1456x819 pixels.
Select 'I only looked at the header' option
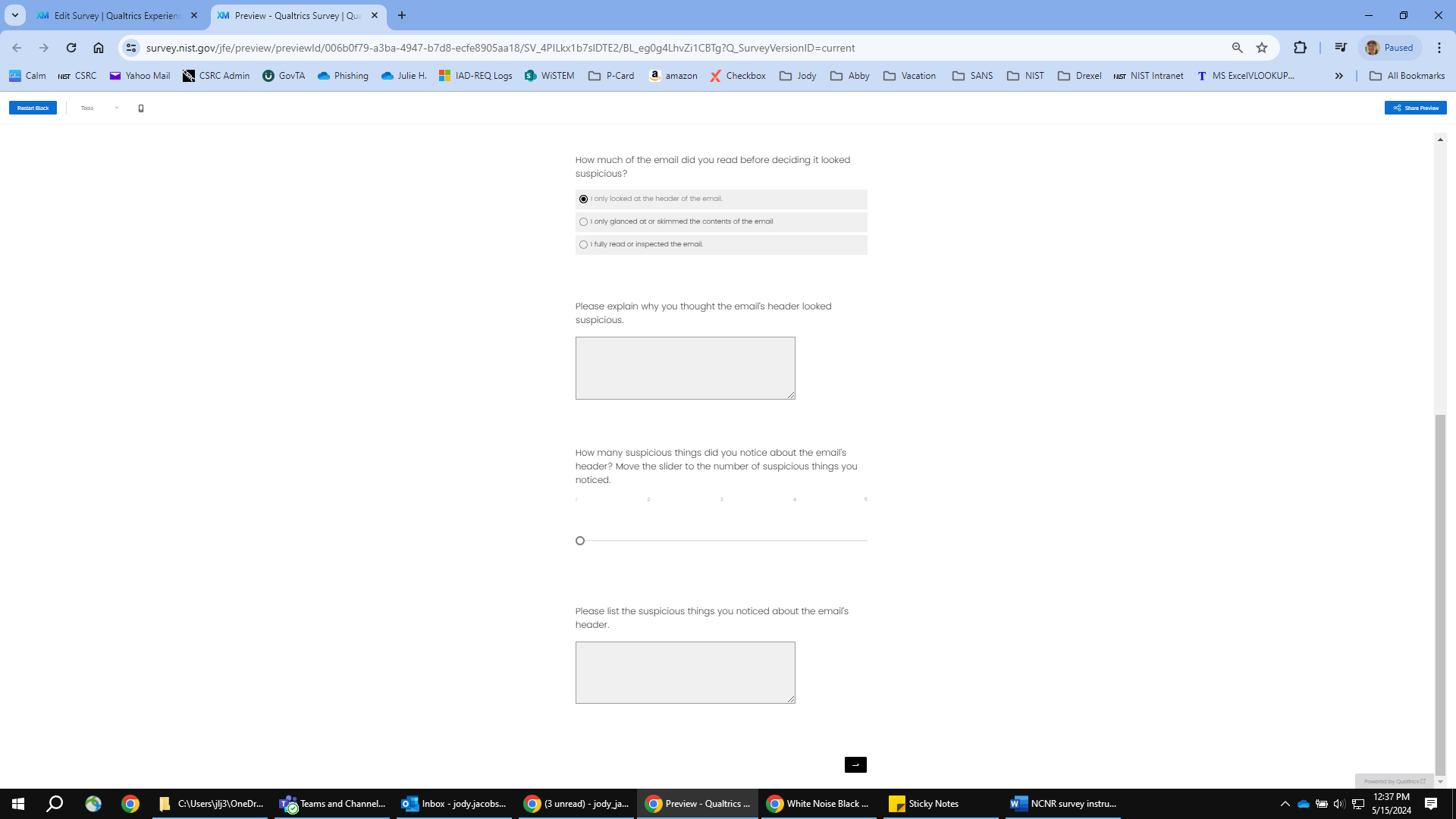tap(583, 199)
